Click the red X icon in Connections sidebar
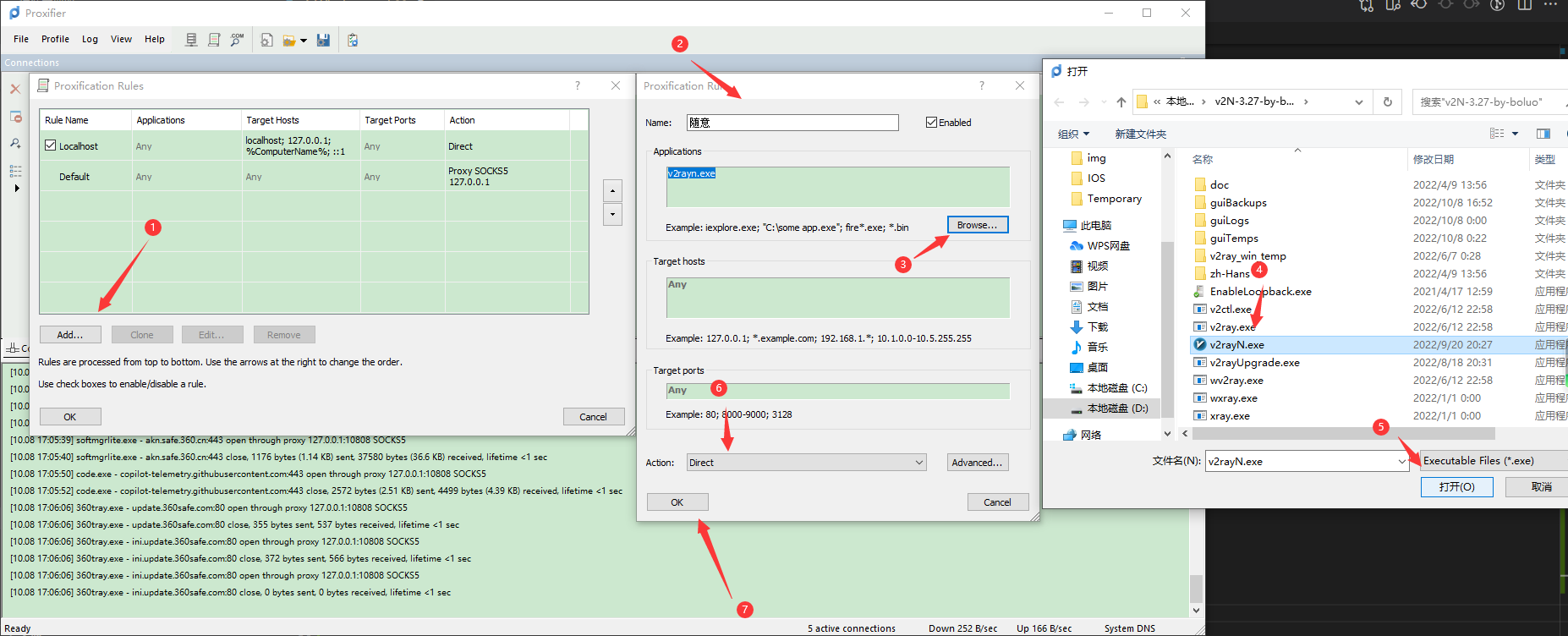1568x636 pixels. point(15,89)
